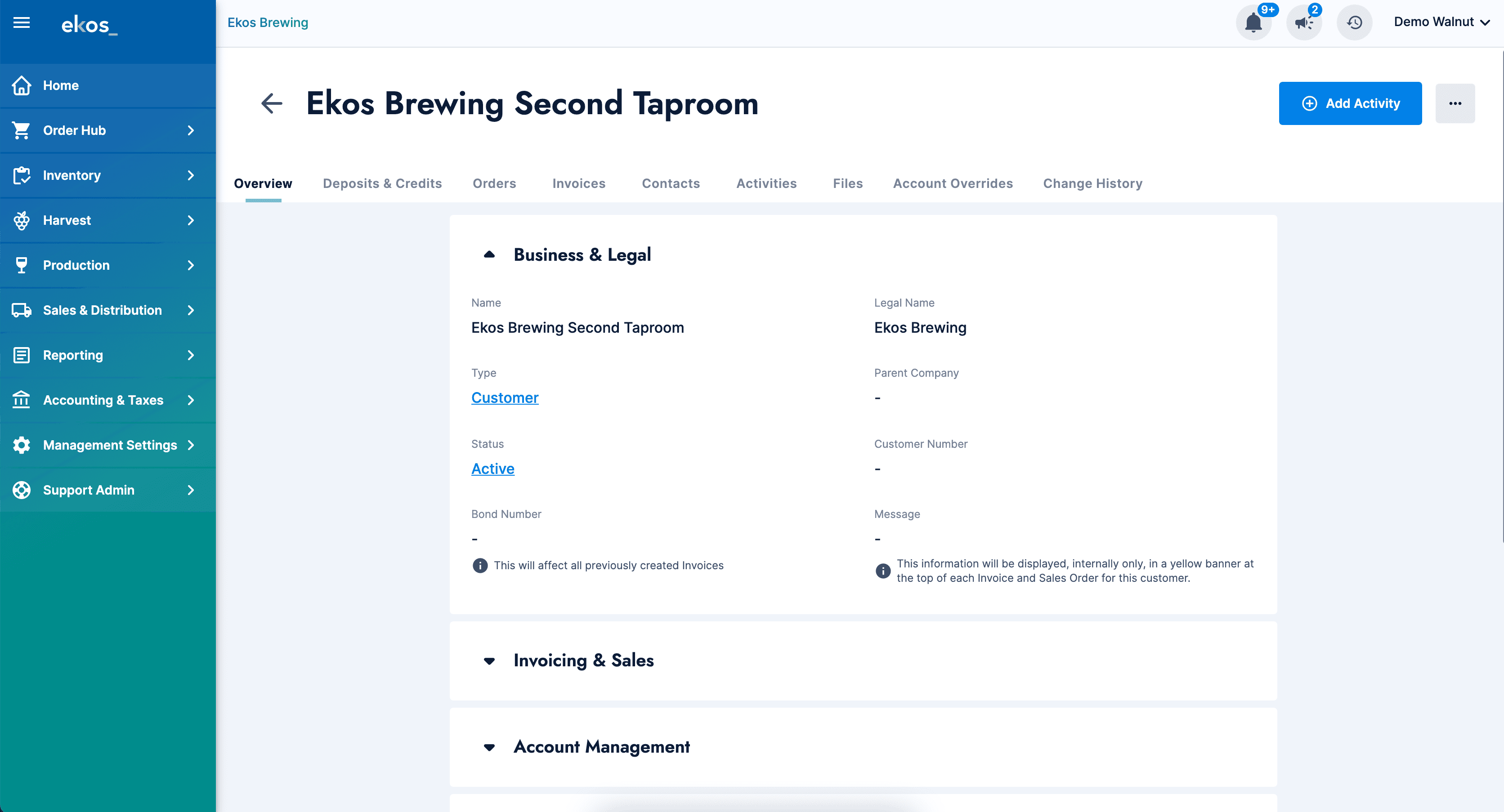
Task: Click the Home house icon
Action: click(x=22, y=85)
